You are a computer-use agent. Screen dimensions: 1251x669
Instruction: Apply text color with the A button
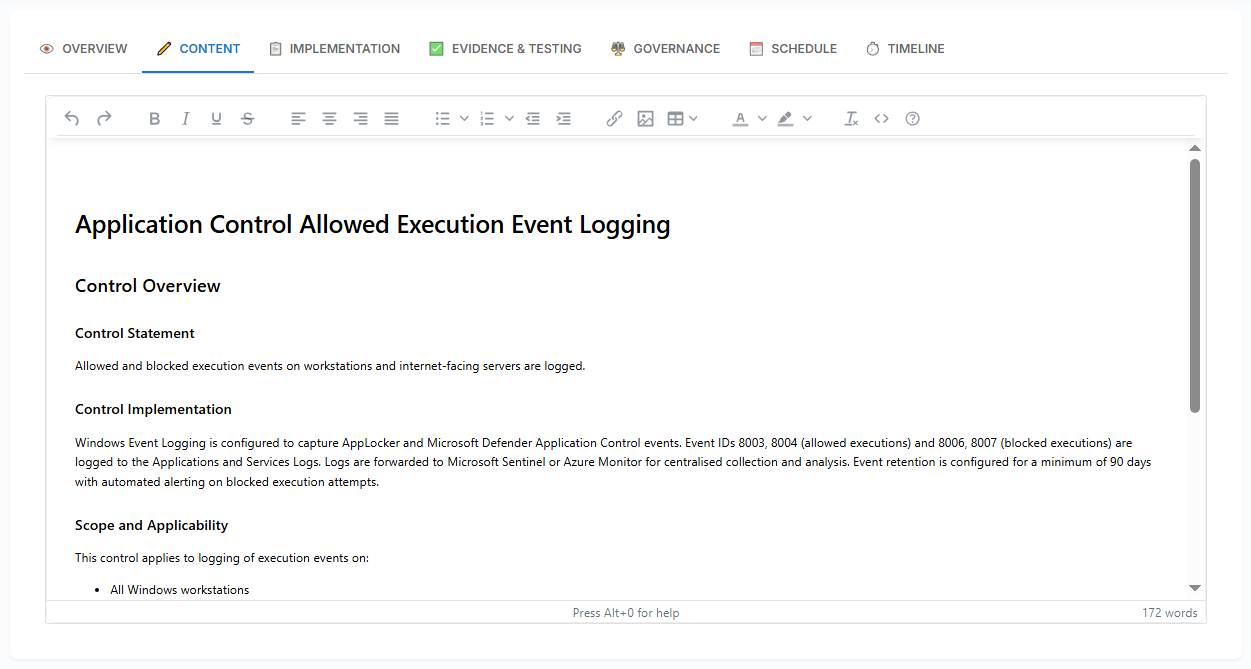tap(740, 118)
